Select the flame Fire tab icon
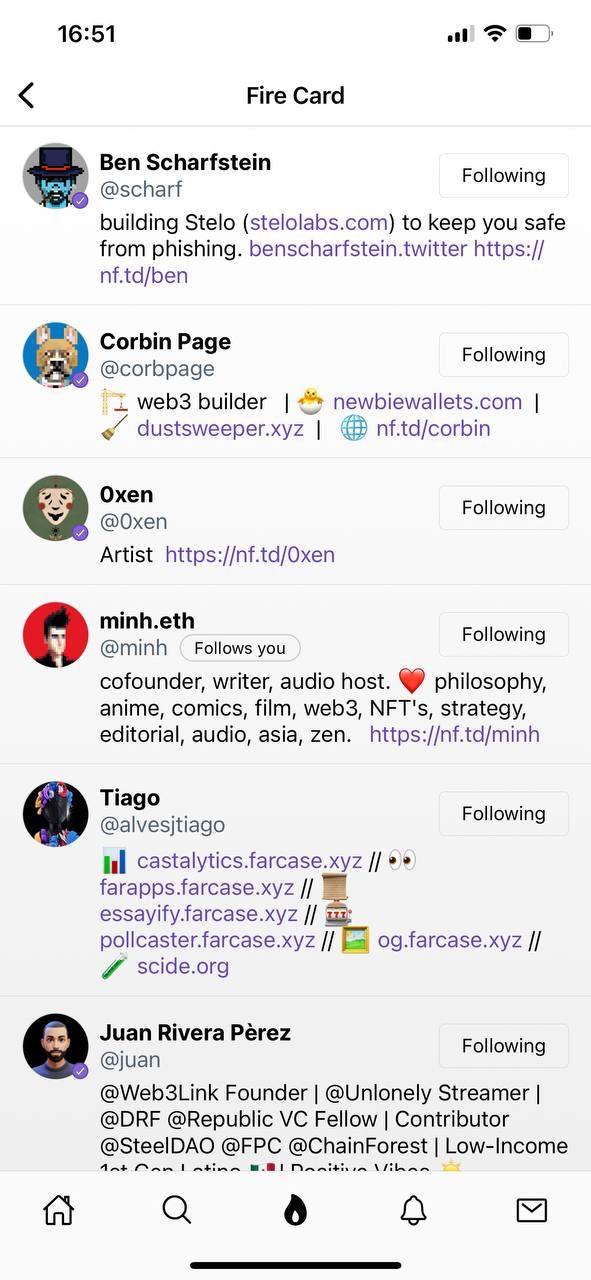Image resolution: width=591 pixels, height=1280 pixels. tap(295, 1210)
